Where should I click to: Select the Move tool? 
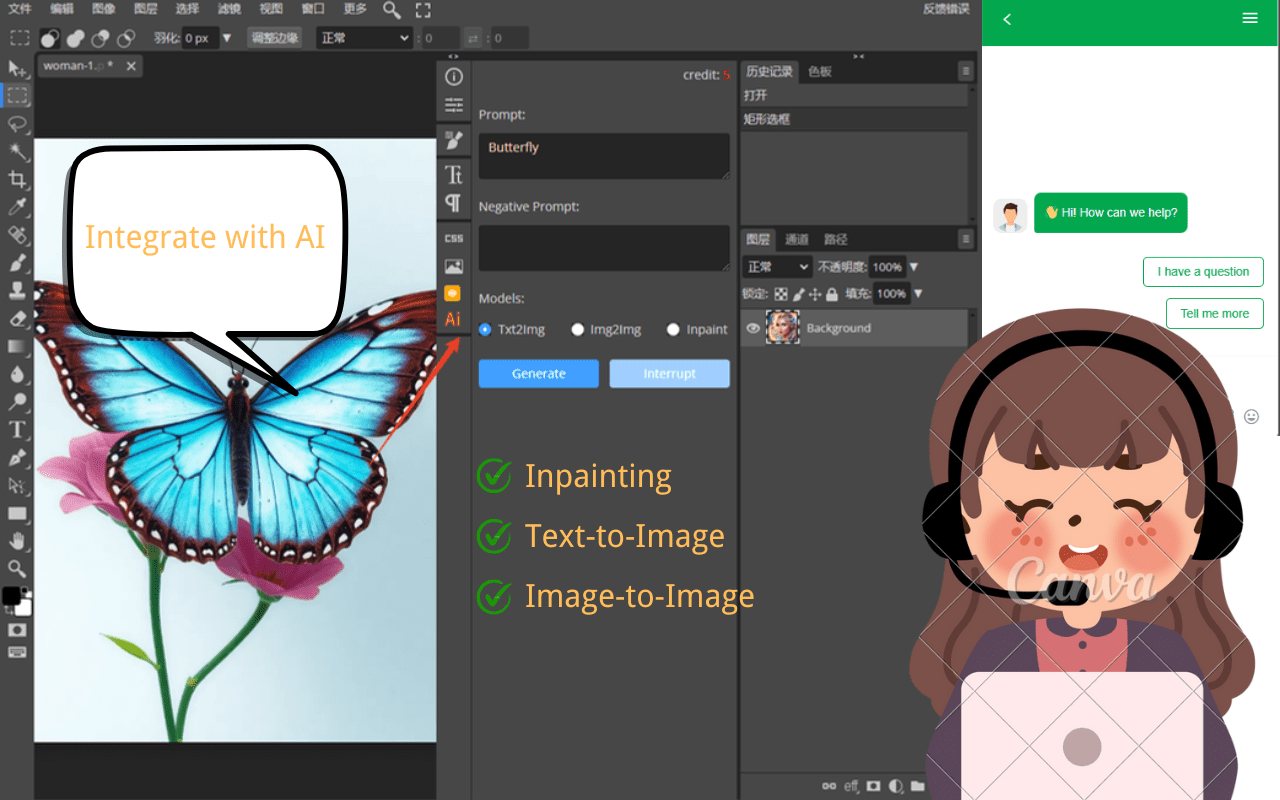pyautogui.click(x=17, y=68)
